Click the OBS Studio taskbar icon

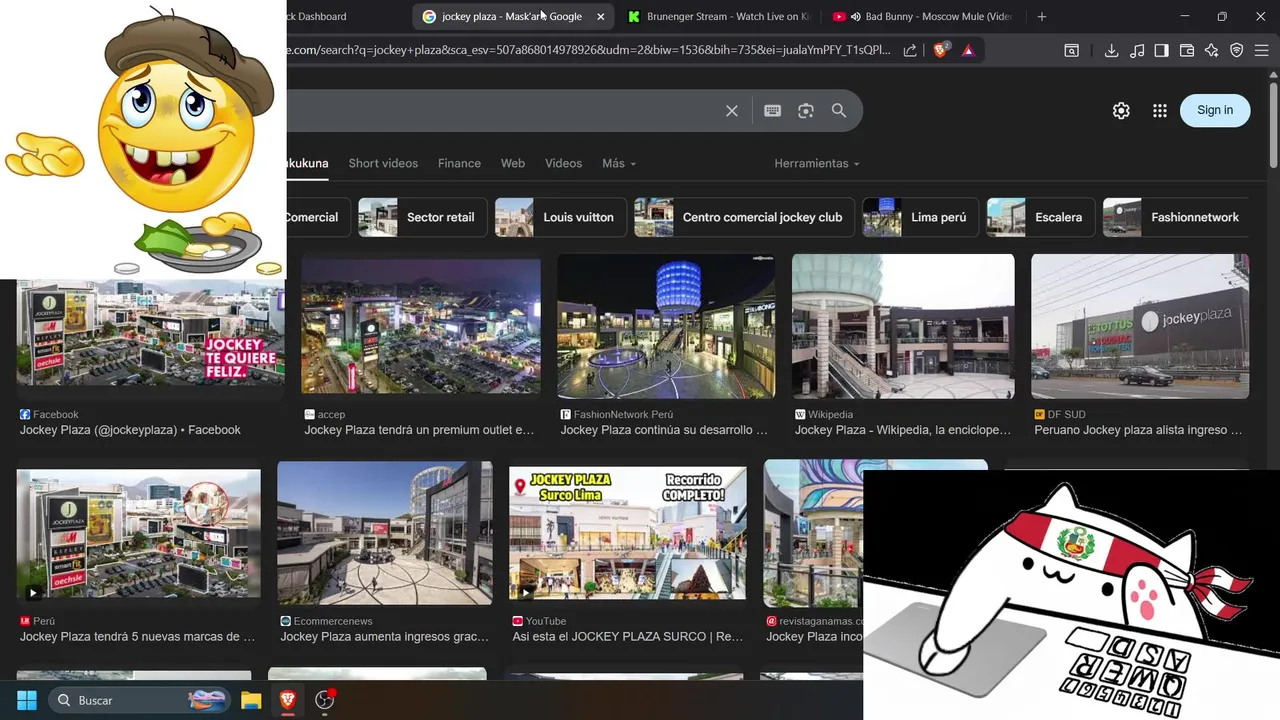point(325,700)
